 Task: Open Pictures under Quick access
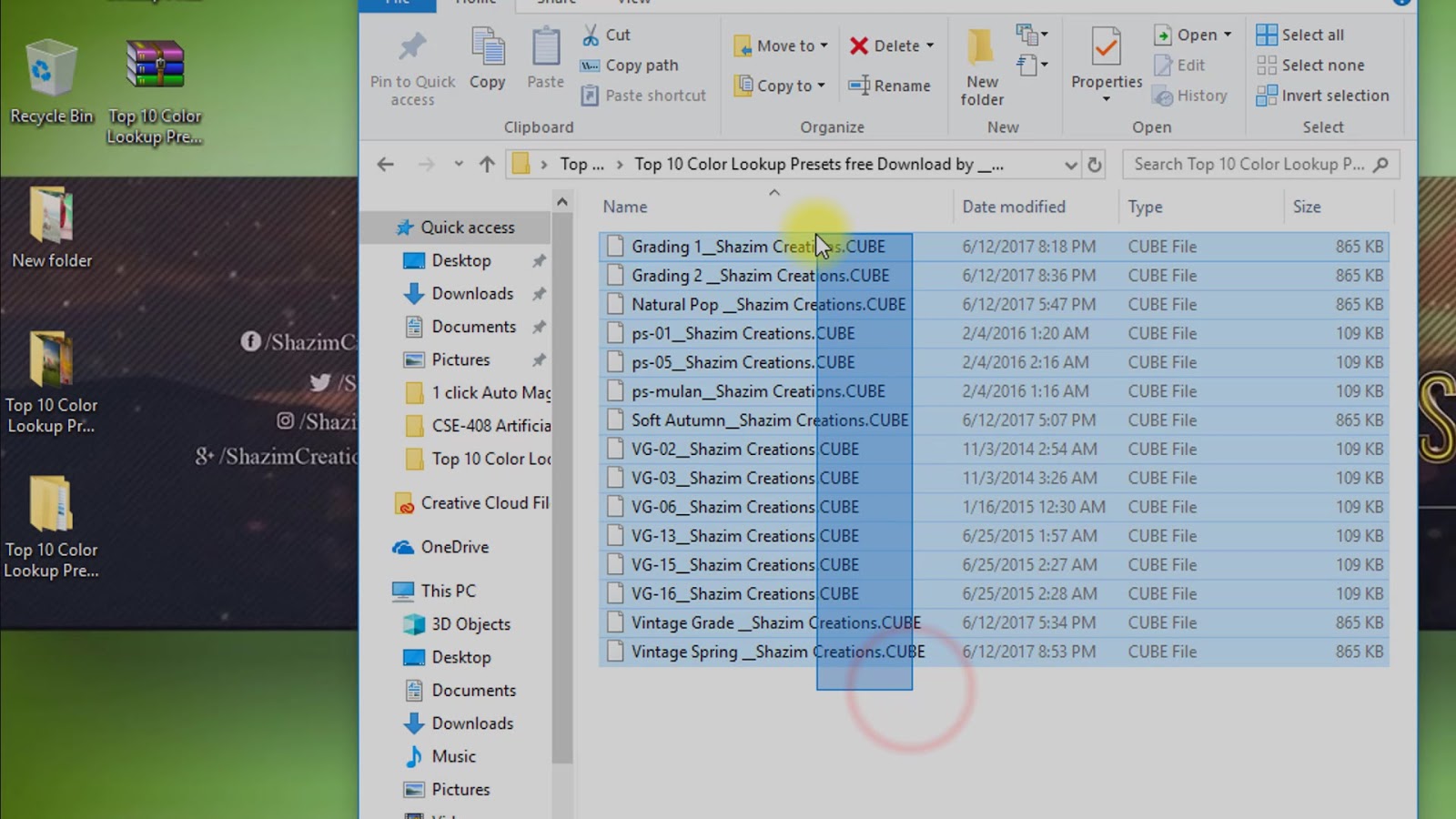pyautogui.click(x=460, y=359)
